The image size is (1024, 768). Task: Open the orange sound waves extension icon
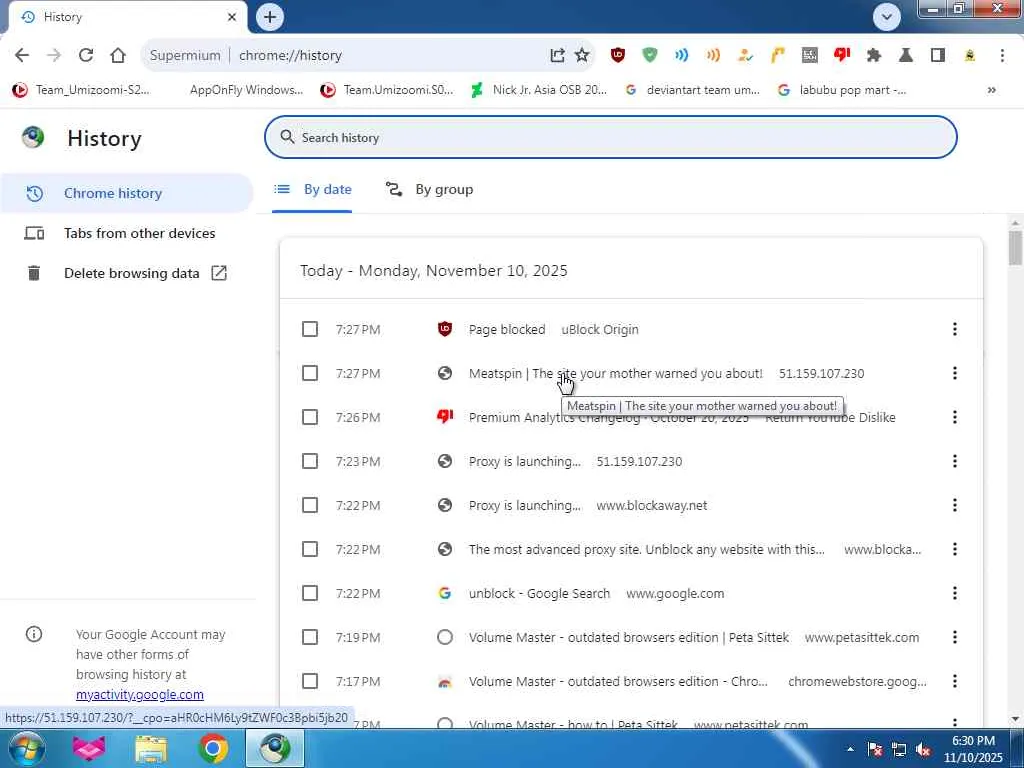pyautogui.click(x=713, y=56)
